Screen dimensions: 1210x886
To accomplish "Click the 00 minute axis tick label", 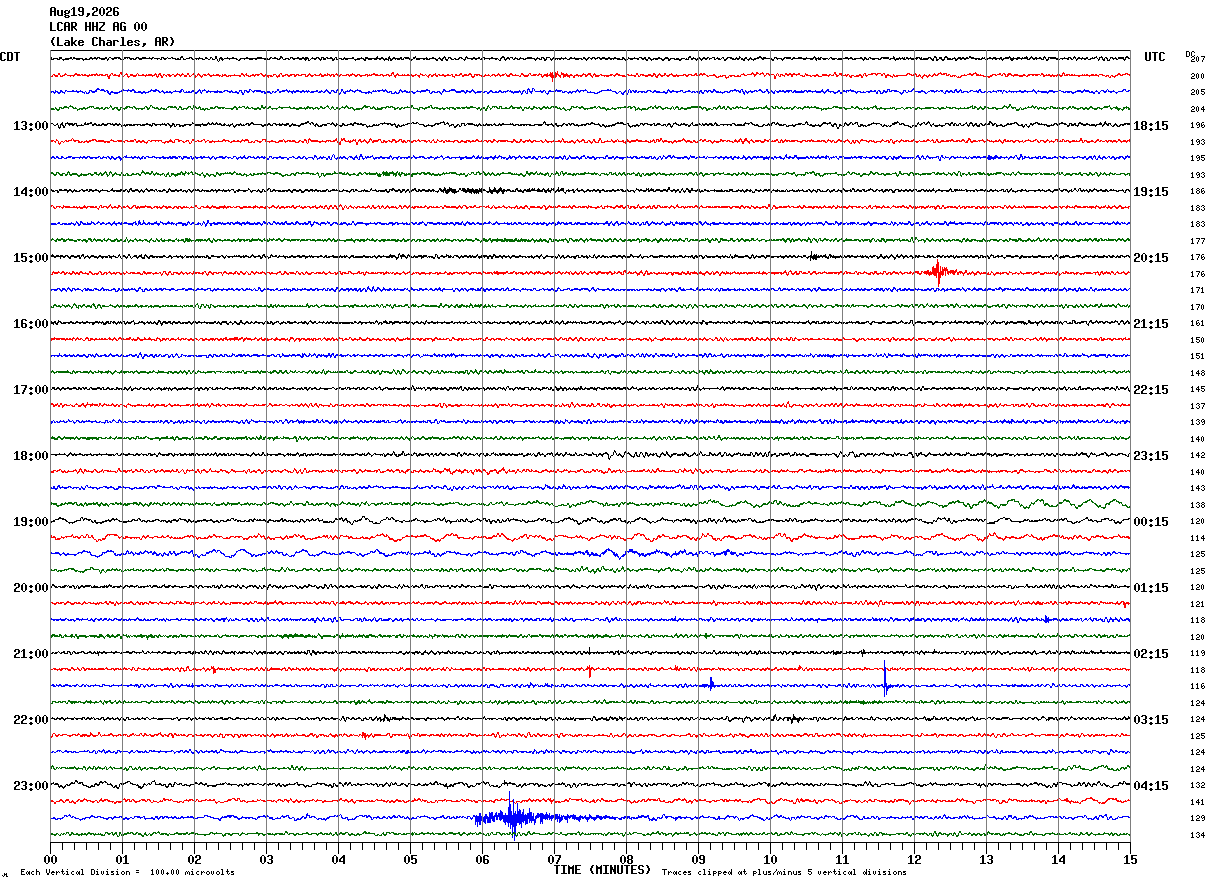I will click(50, 858).
